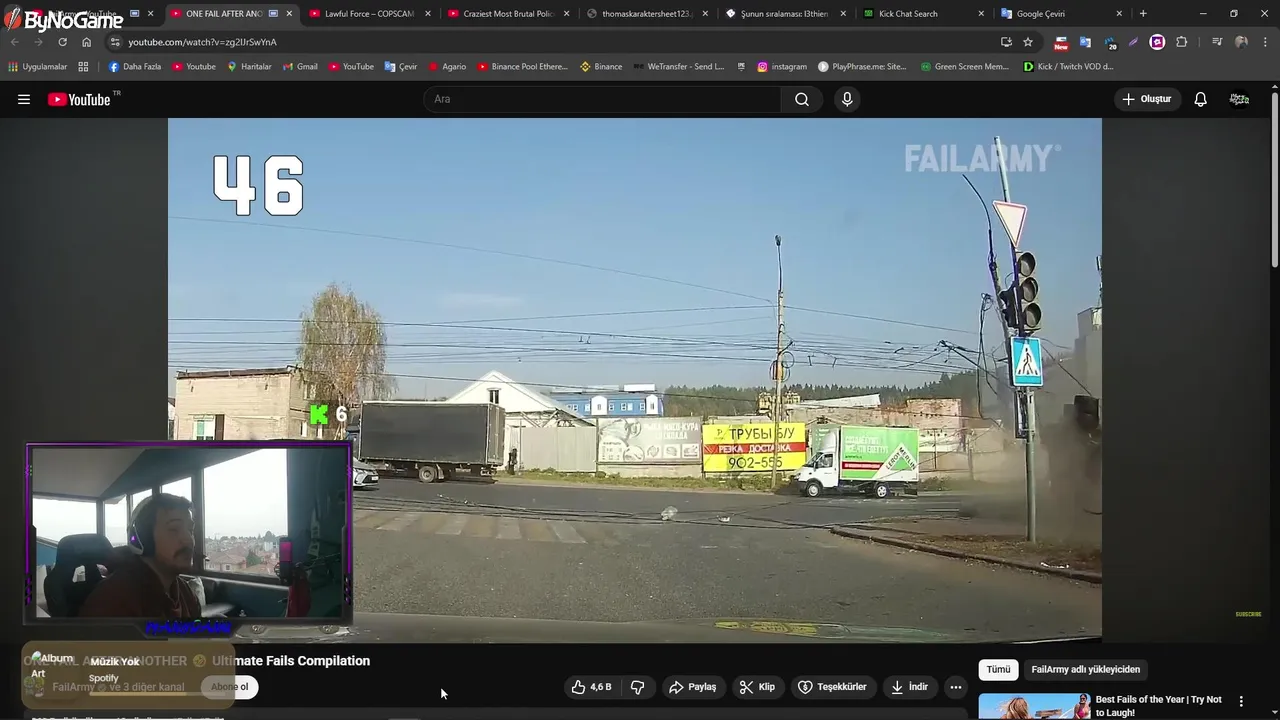The width and height of the screenshot is (1280, 720).
Task: Open Green Screen Mem... bookmark
Action: [x=965, y=67]
